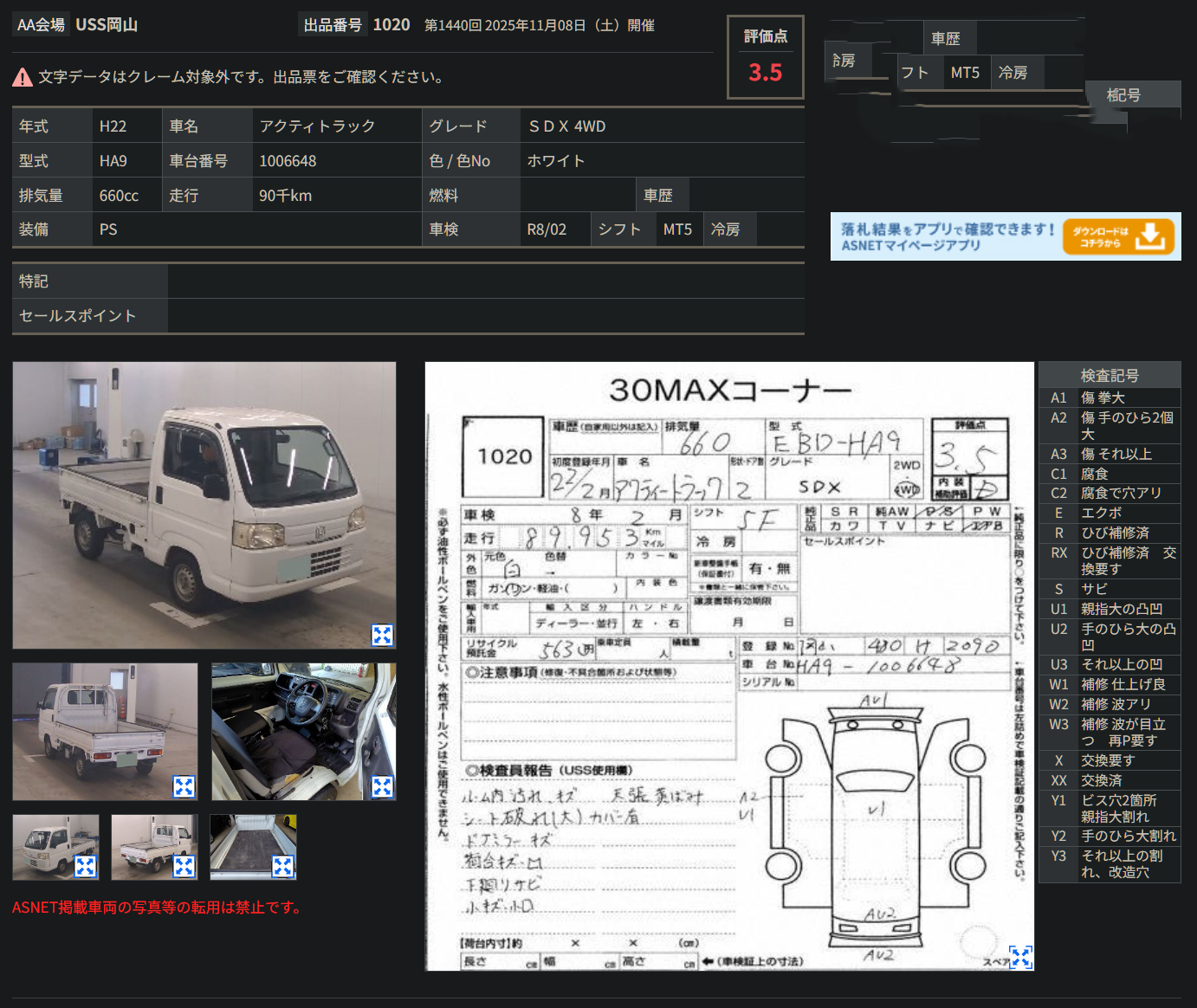Select the セールスポイント label row
Image resolution: width=1197 pixels, height=1008 pixels.
(x=90, y=316)
